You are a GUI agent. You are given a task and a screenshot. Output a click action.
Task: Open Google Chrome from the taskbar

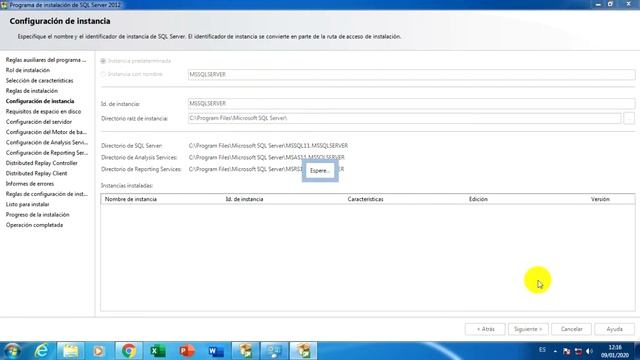coord(129,351)
